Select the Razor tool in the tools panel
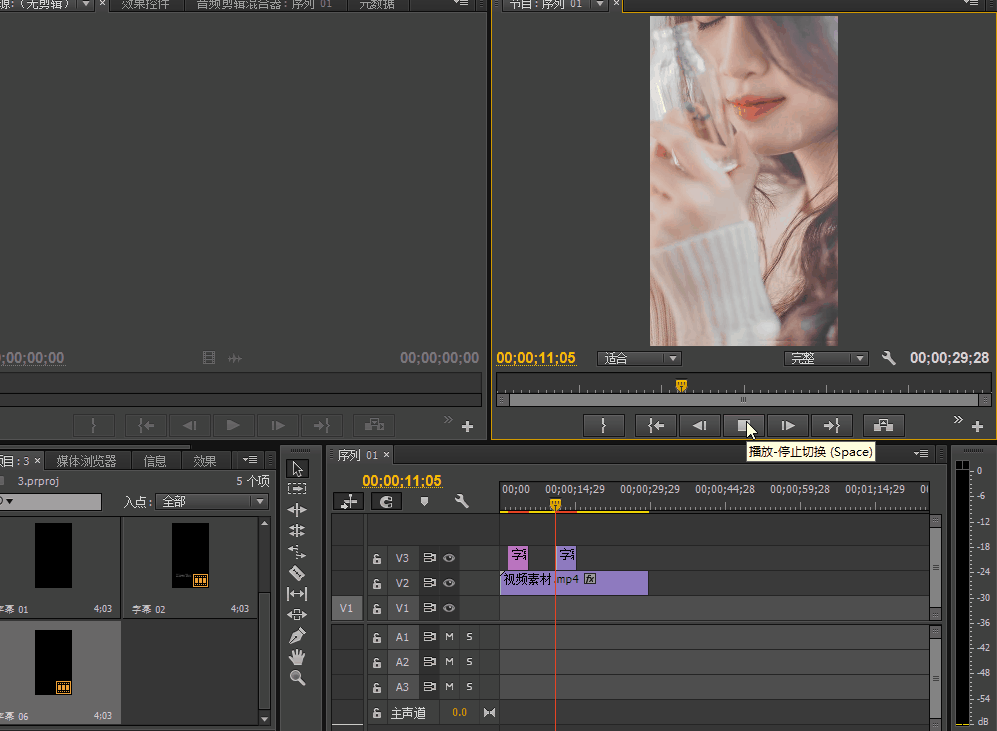This screenshot has width=997, height=731. point(297,573)
